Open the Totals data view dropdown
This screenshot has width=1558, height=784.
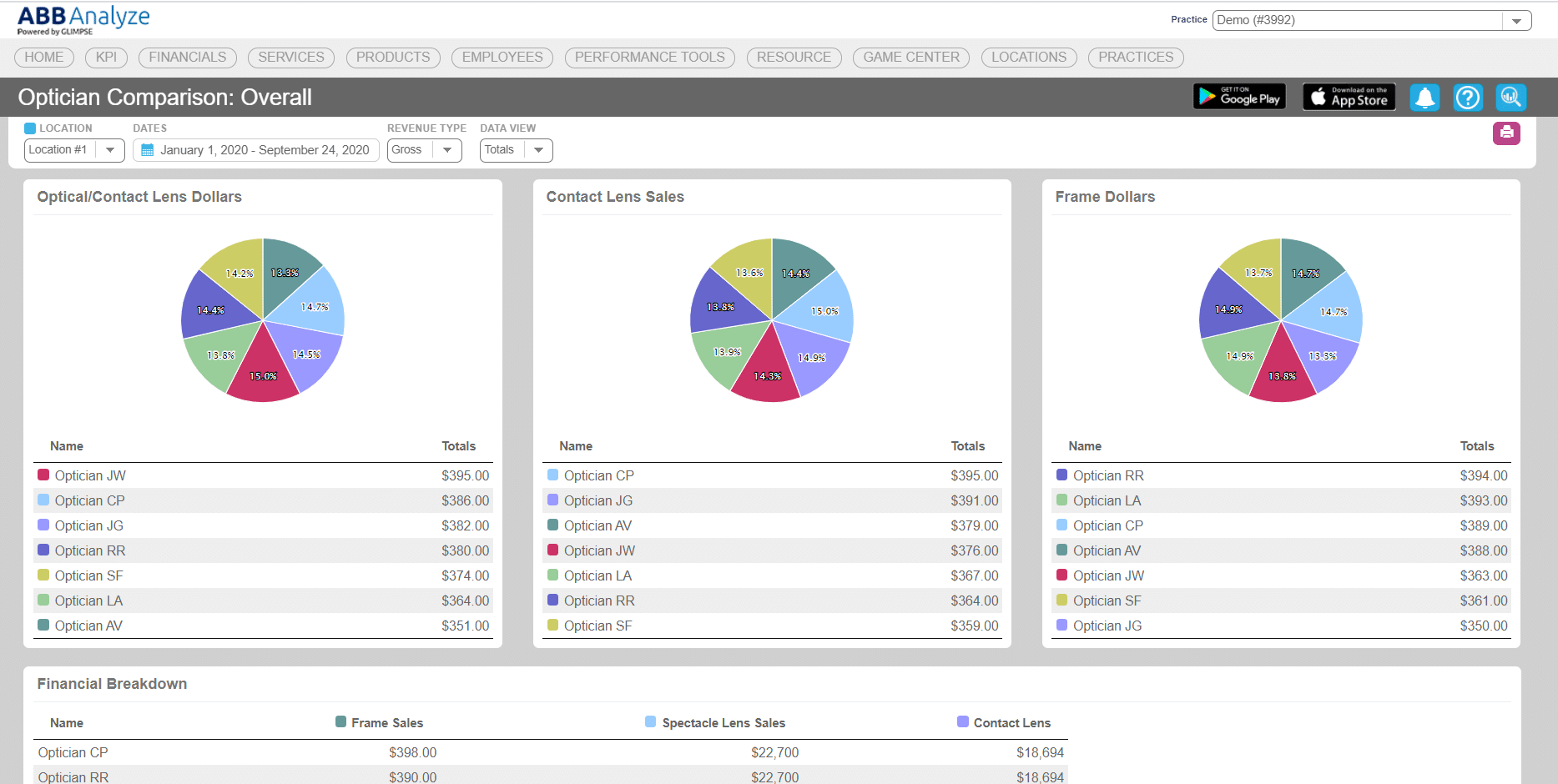click(x=516, y=150)
